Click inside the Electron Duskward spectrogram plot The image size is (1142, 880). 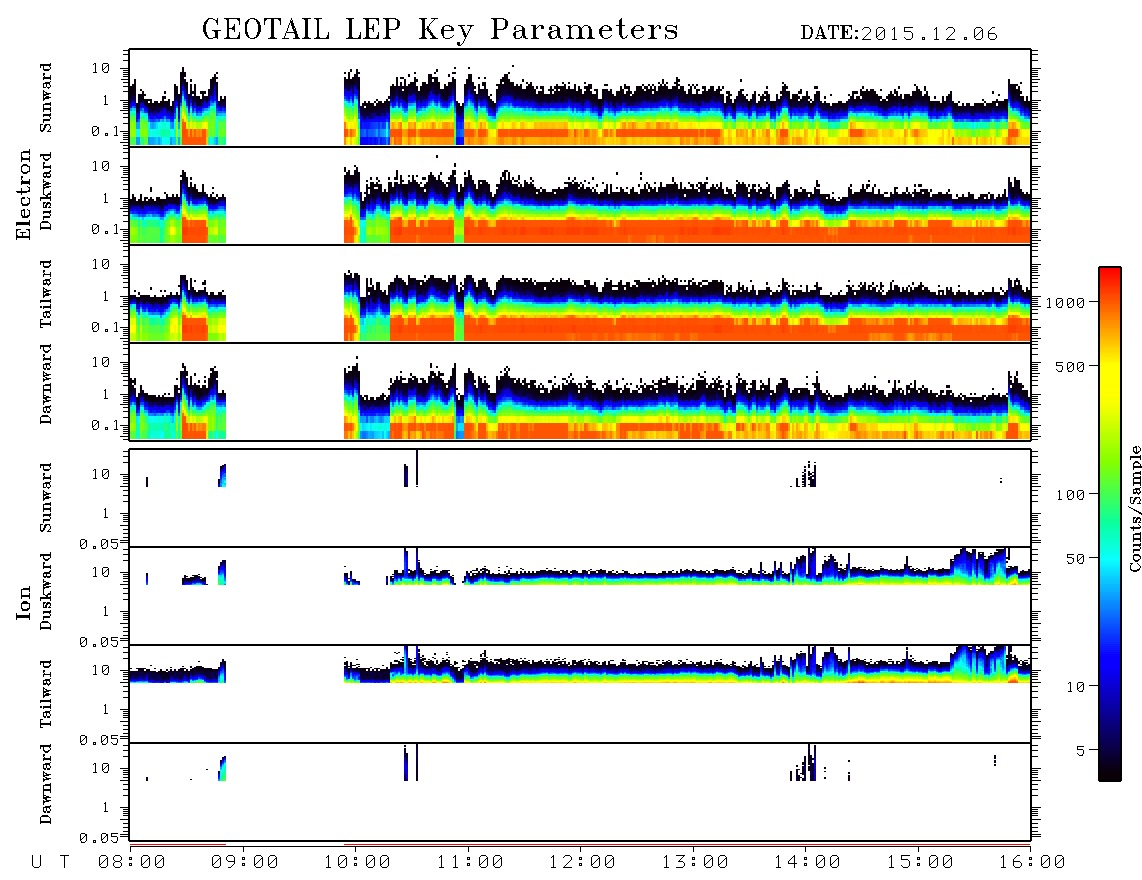580,195
